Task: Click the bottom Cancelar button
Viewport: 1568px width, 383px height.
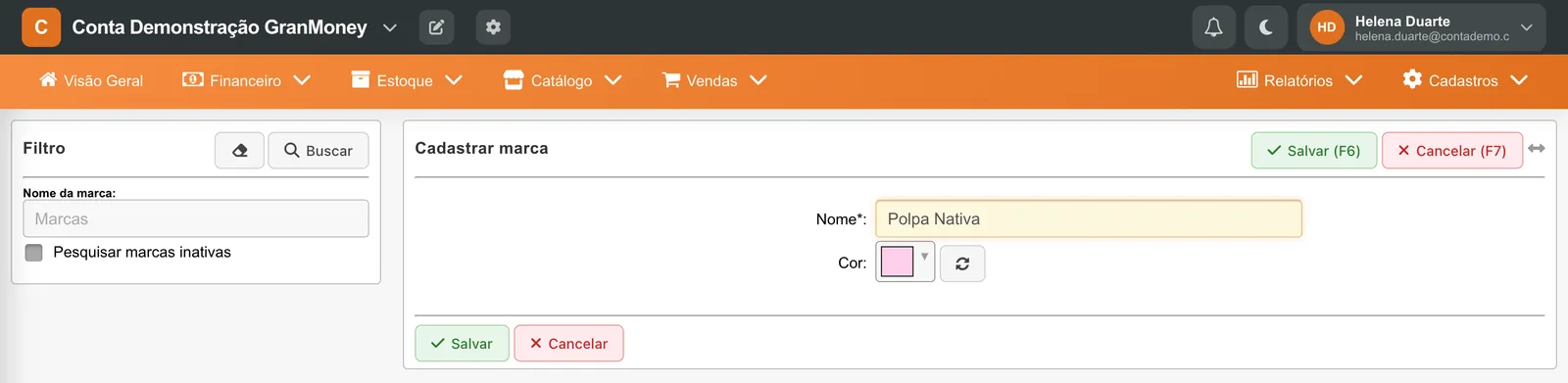Action: [568, 344]
